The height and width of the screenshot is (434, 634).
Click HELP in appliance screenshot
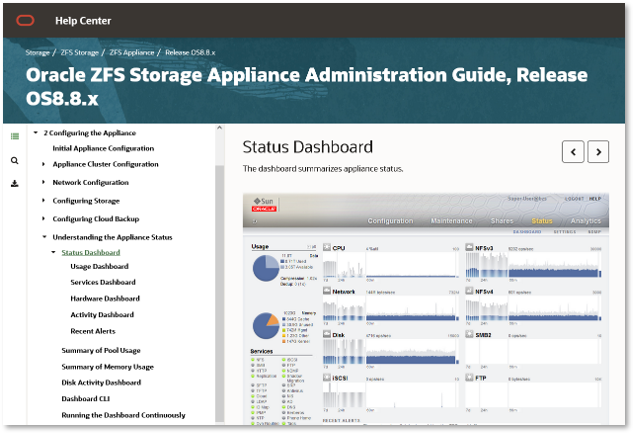(x=595, y=199)
